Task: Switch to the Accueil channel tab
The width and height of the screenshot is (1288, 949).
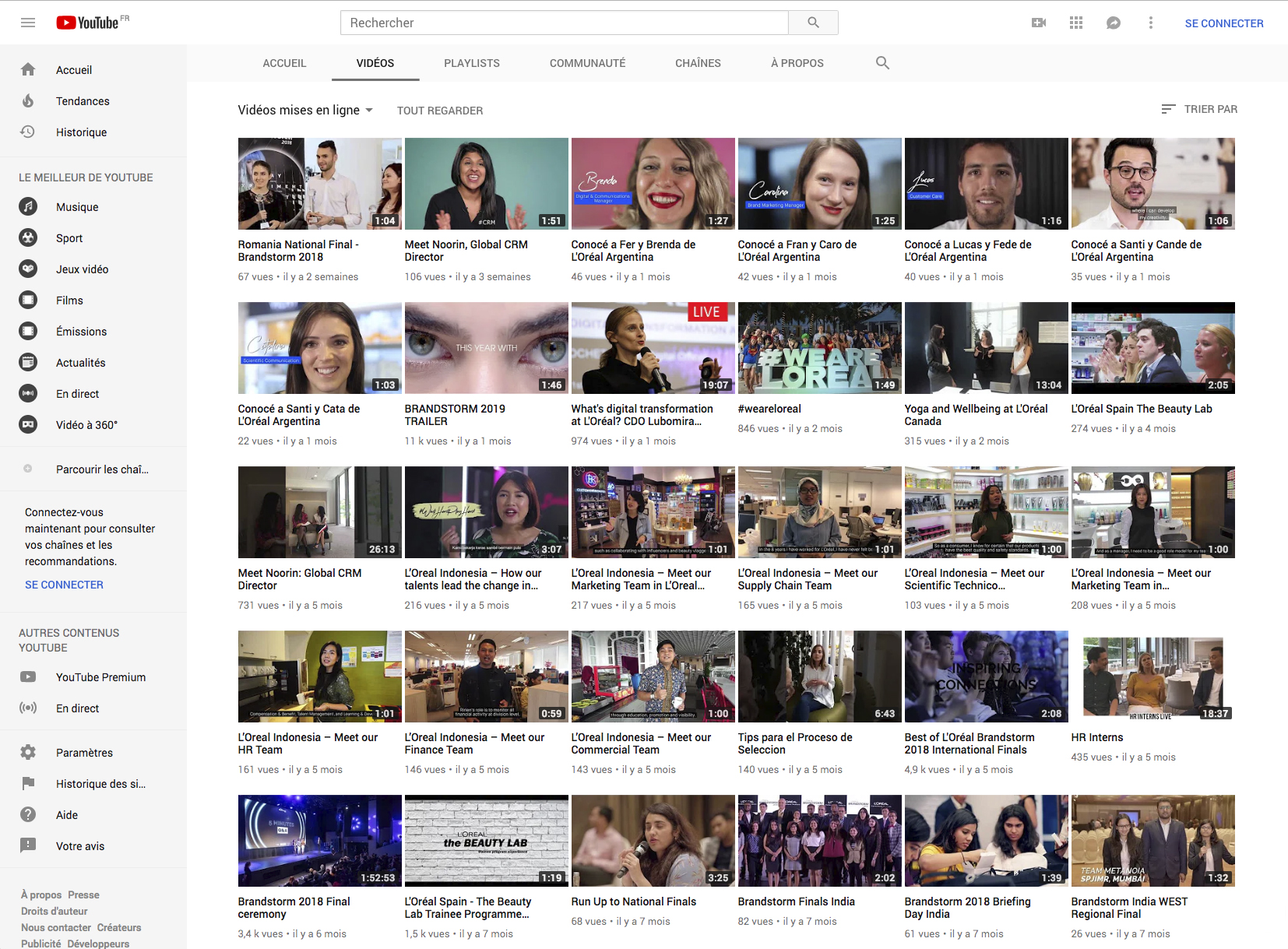Action: pos(284,63)
